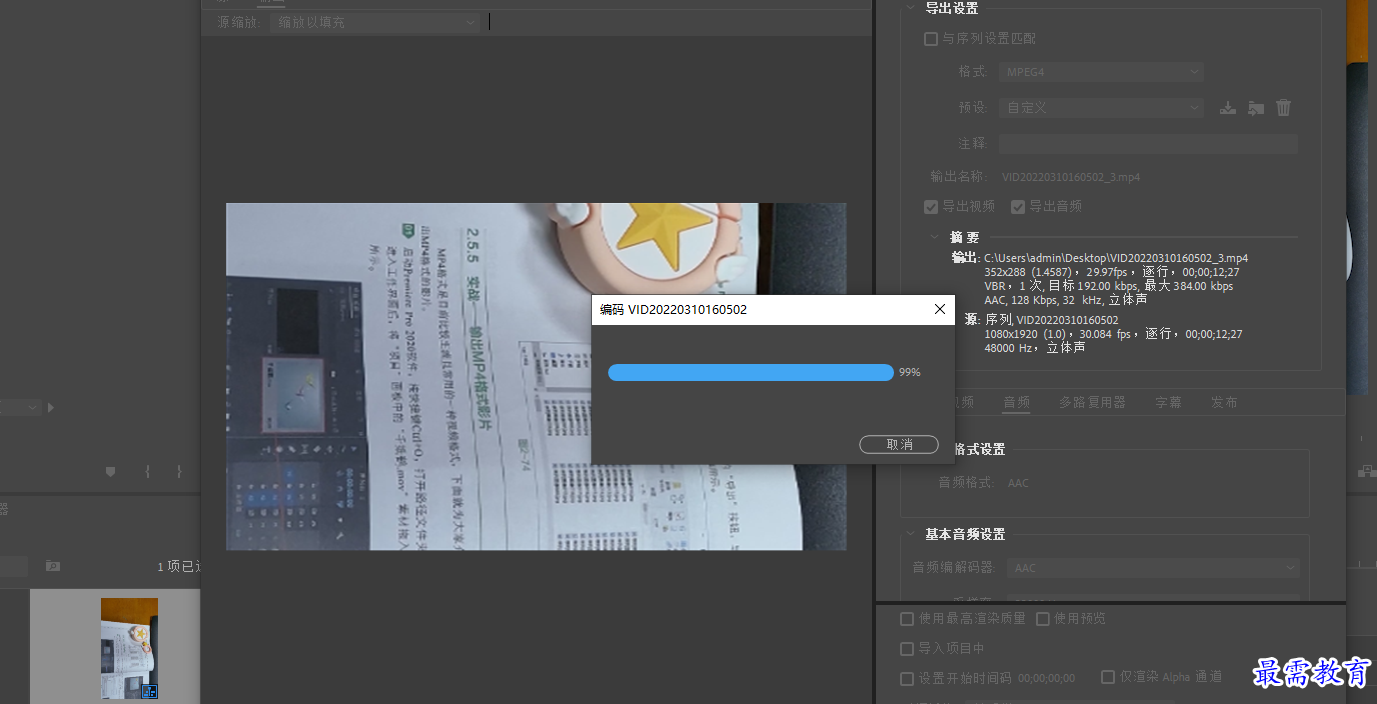Click the mark out bracket icon
1377x704 pixels.
click(x=179, y=471)
